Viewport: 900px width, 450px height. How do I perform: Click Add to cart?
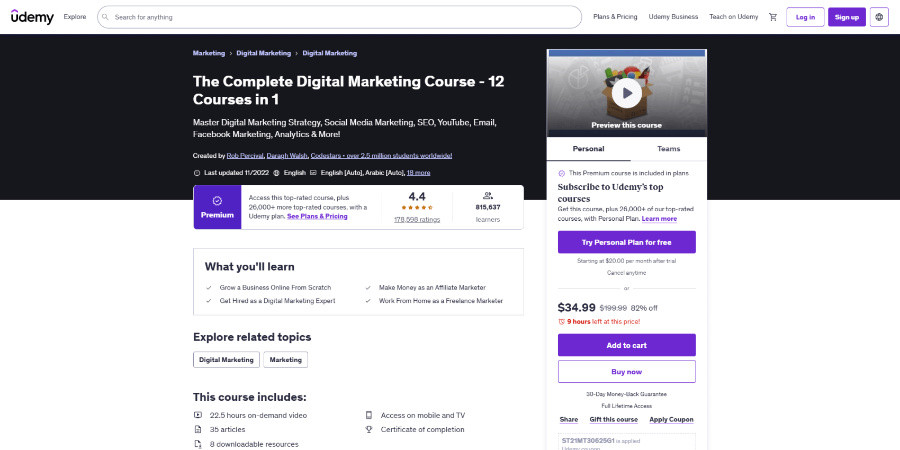[x=626, y=345]
